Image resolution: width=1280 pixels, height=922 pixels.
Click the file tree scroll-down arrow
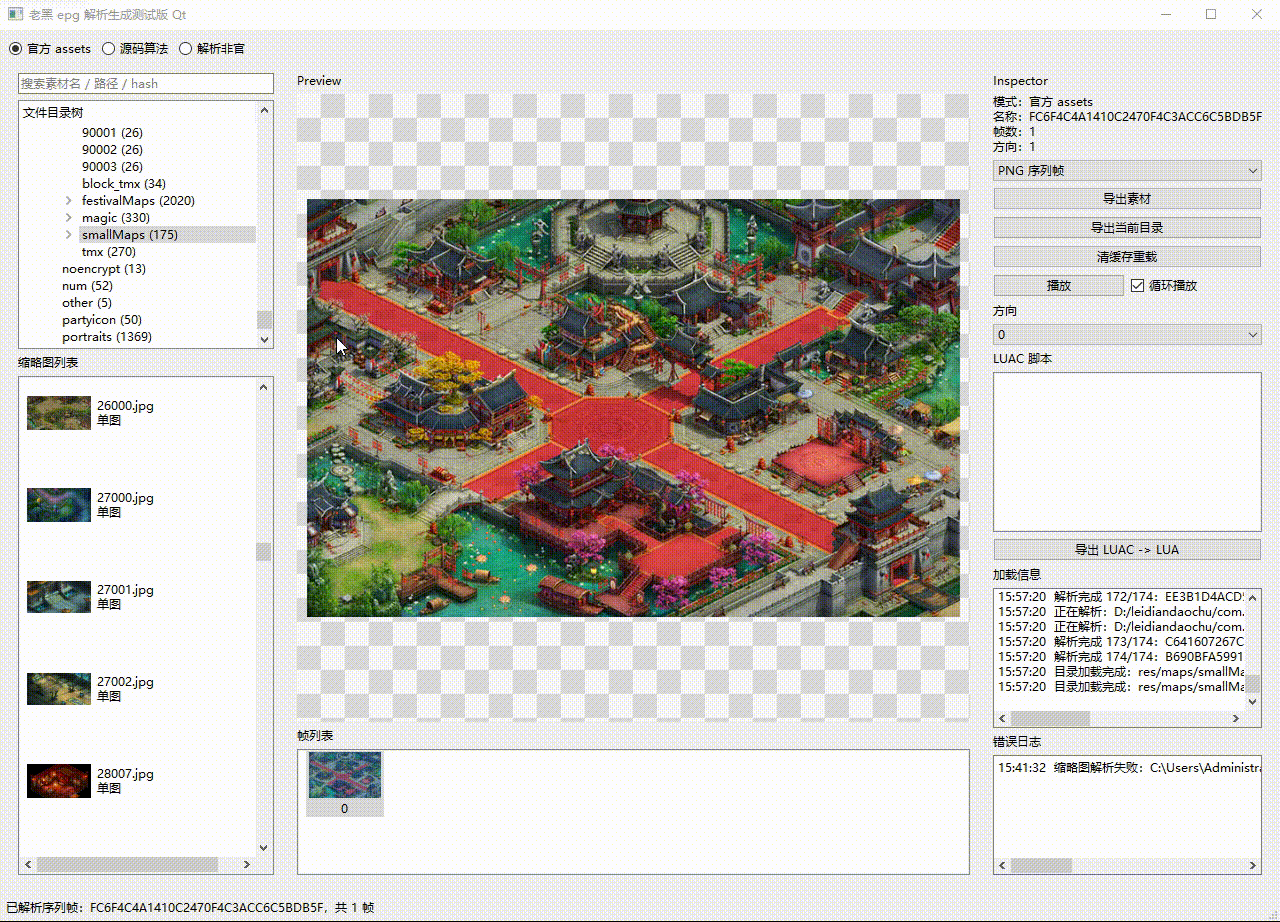[x=264, y=339]
